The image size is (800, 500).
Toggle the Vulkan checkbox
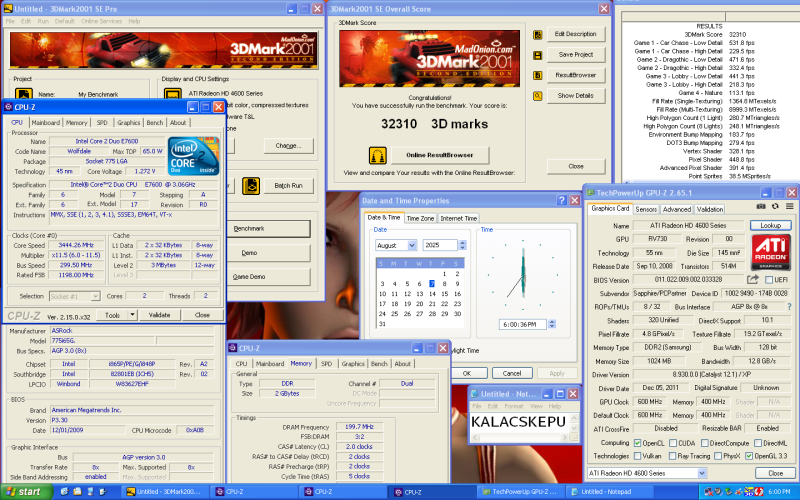tap(637, 456)
